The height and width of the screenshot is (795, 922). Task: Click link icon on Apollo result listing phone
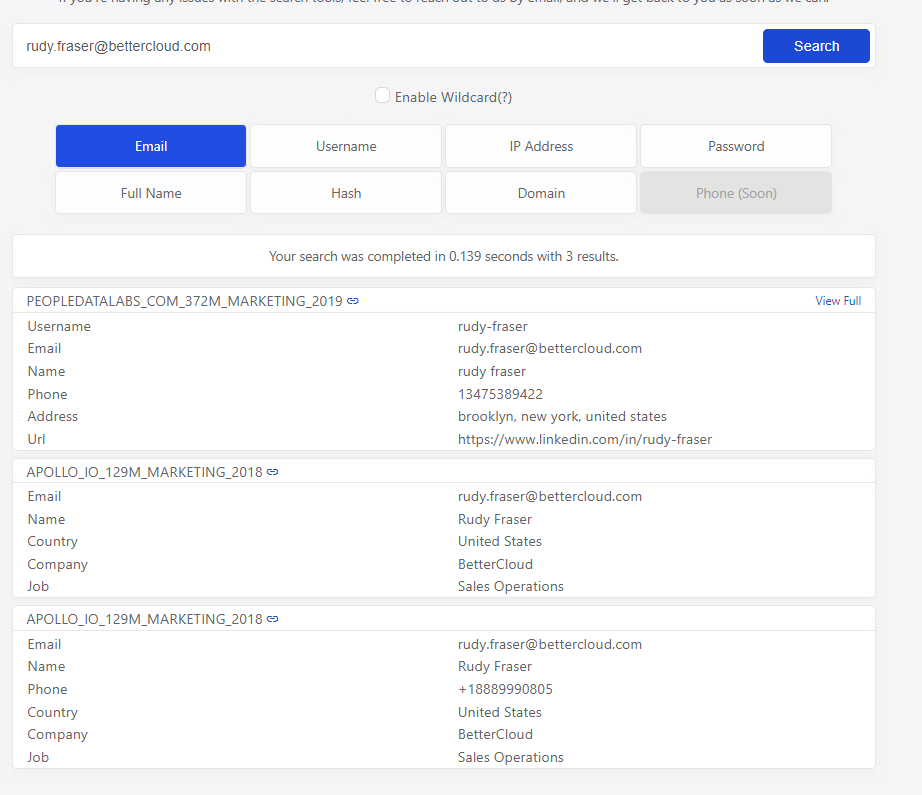tap(273, 619)
